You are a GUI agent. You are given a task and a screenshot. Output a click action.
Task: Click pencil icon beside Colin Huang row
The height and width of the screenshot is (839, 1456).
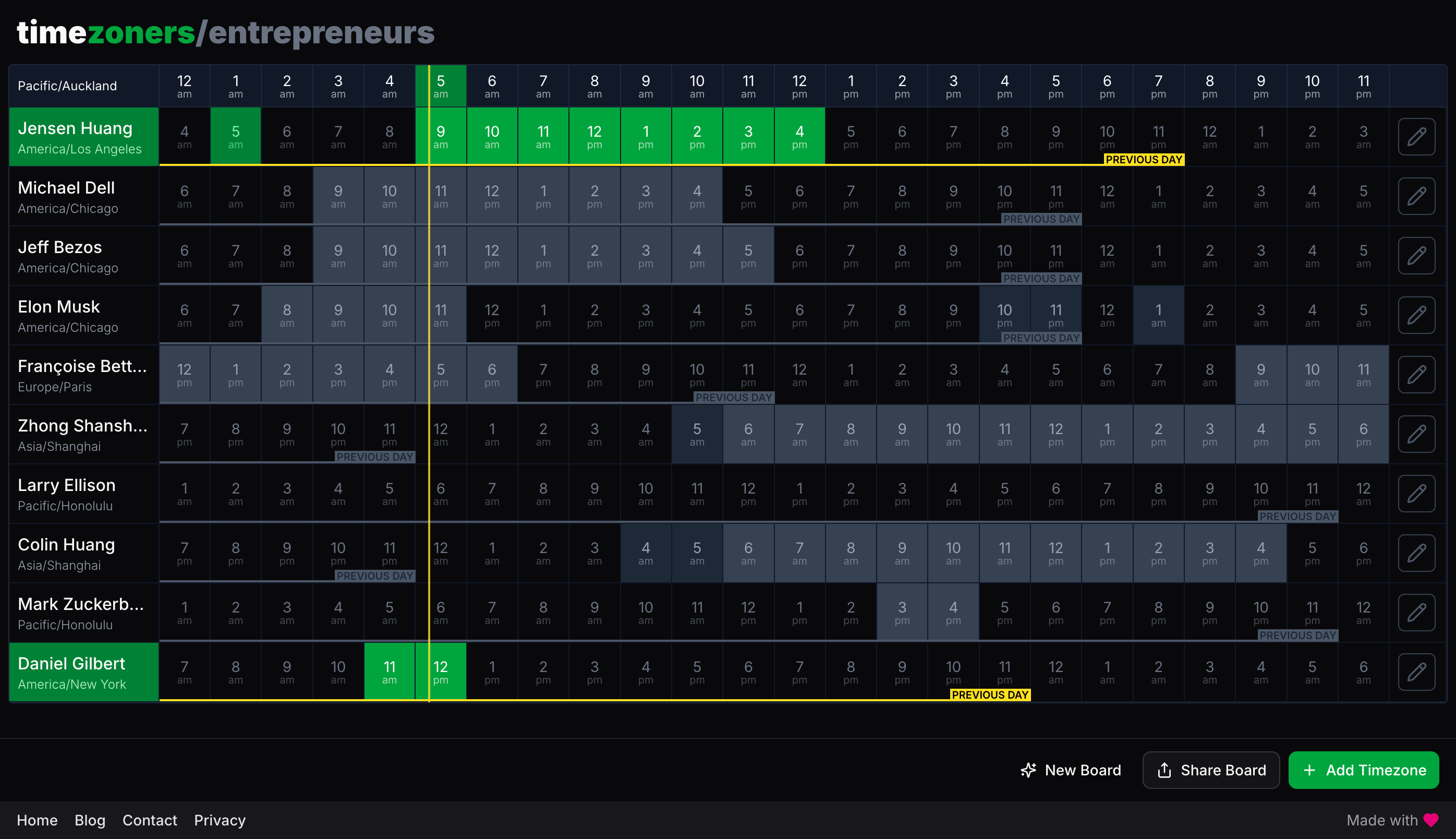pos(1416,553)
